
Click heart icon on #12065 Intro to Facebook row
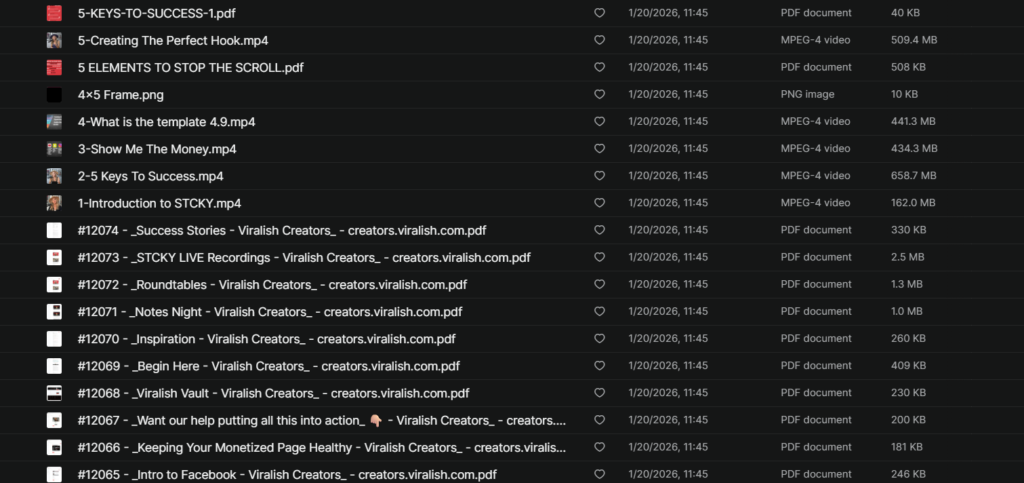click(599, 475)
